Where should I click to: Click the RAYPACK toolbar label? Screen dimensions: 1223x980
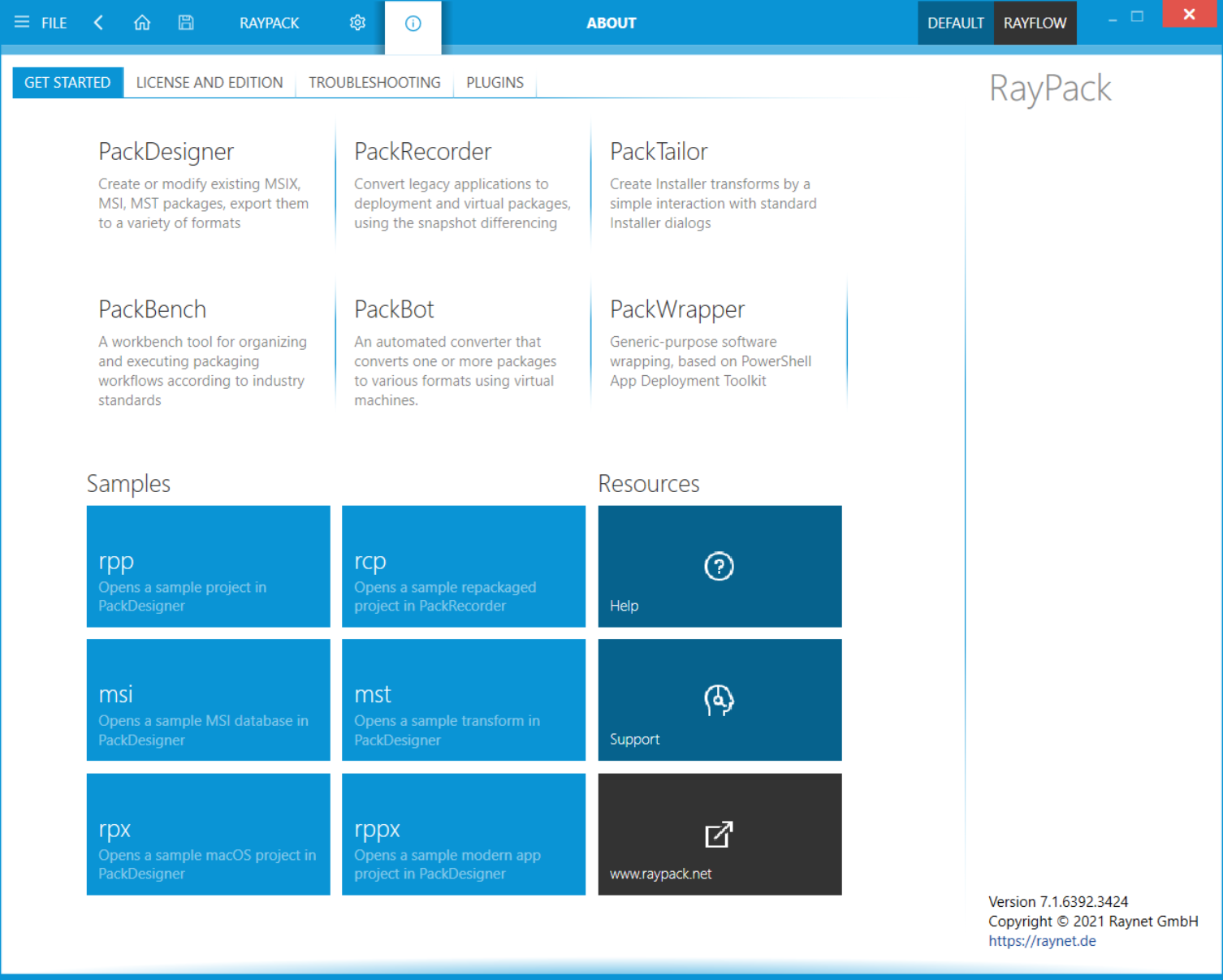point(270,23)
